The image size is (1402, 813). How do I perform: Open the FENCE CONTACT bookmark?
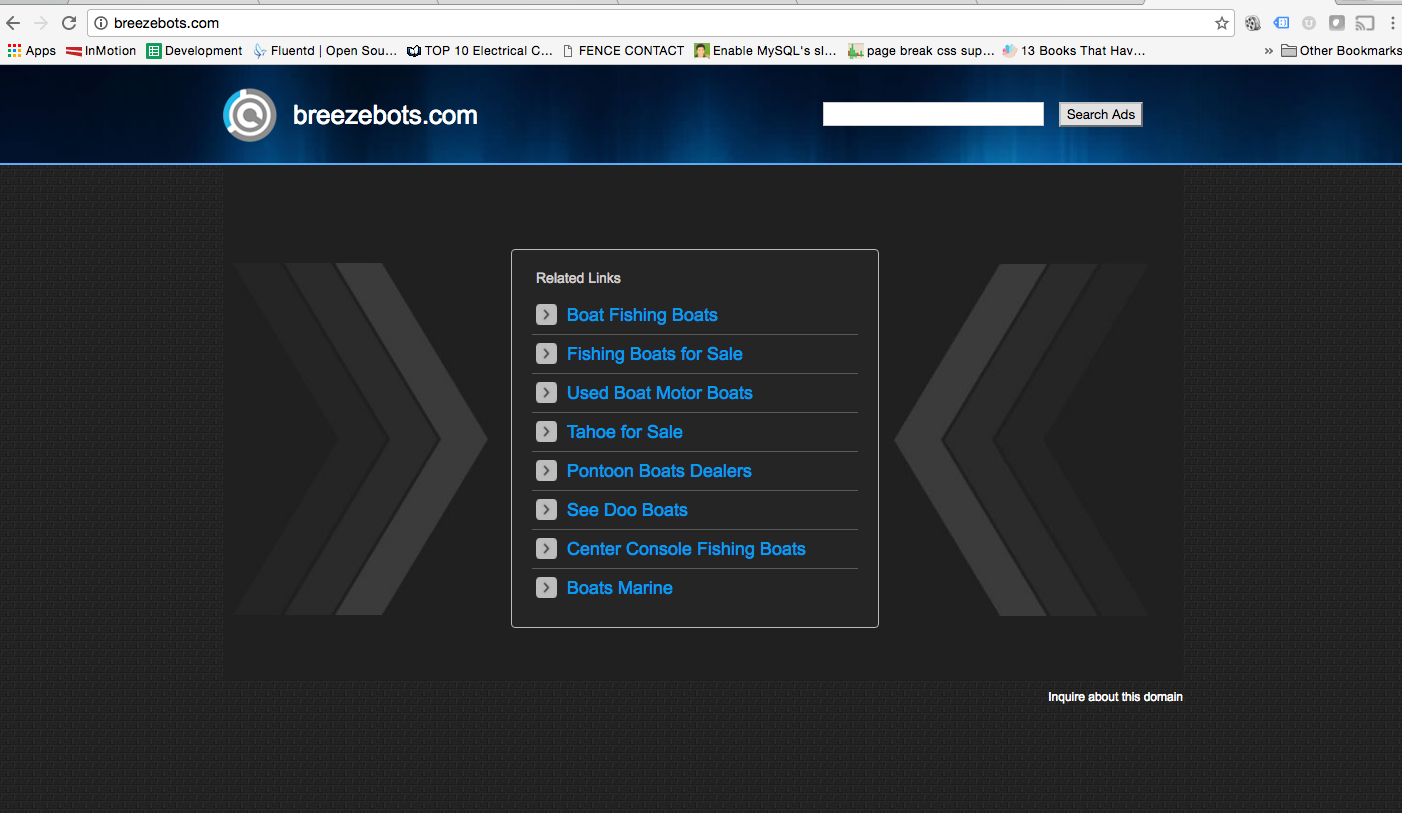coord(624,51)
